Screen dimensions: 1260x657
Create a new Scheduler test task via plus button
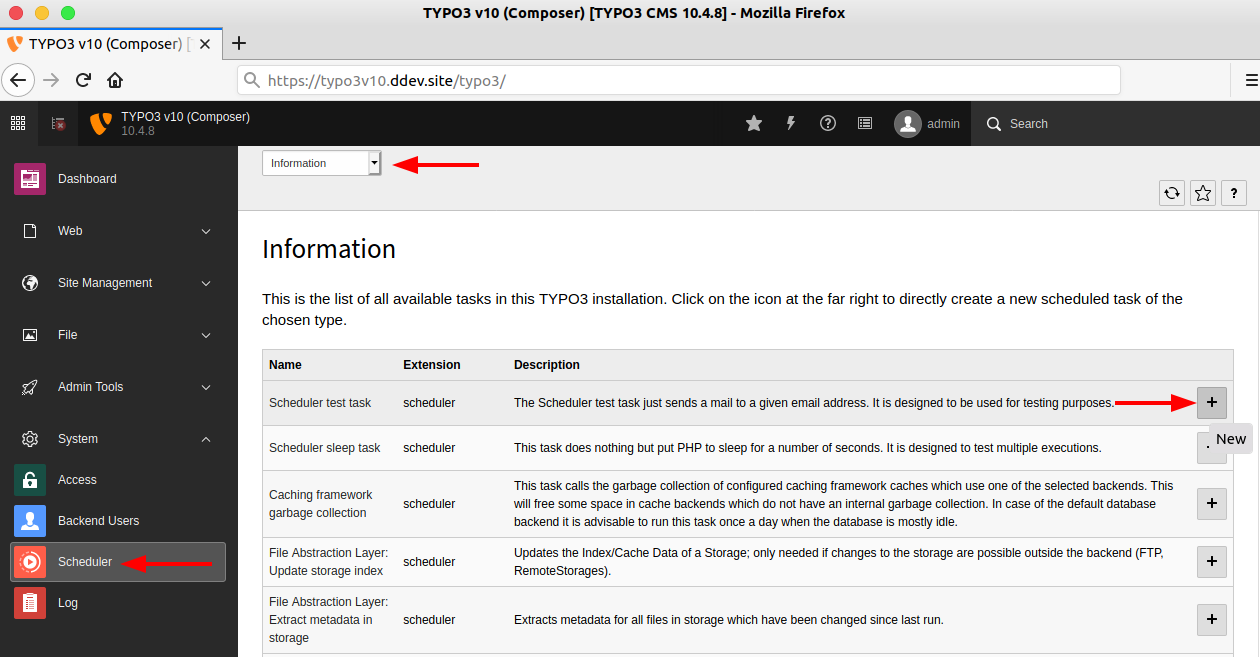(1211, 402)
